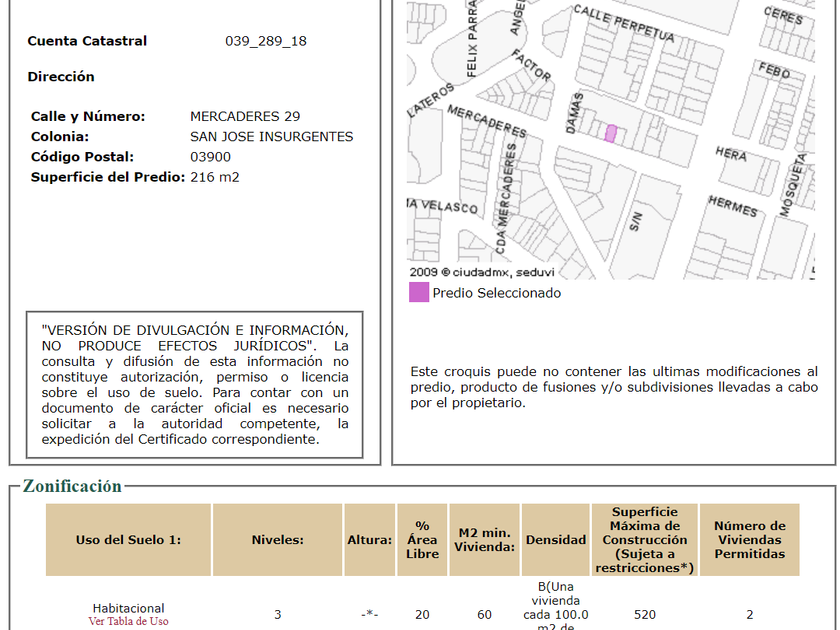Click the CERES street label on map
Viewport: 840px width, 630px height.
(783, 16)
